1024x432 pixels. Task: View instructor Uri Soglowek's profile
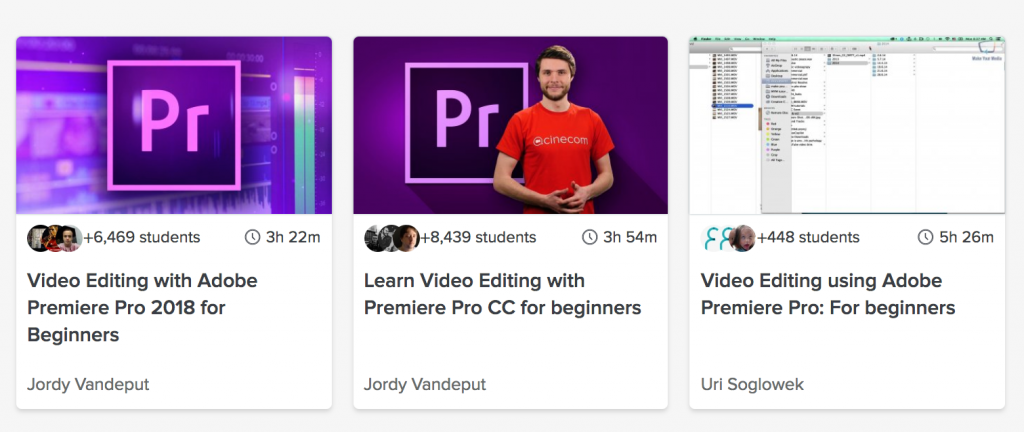click(x=752, y=384)
